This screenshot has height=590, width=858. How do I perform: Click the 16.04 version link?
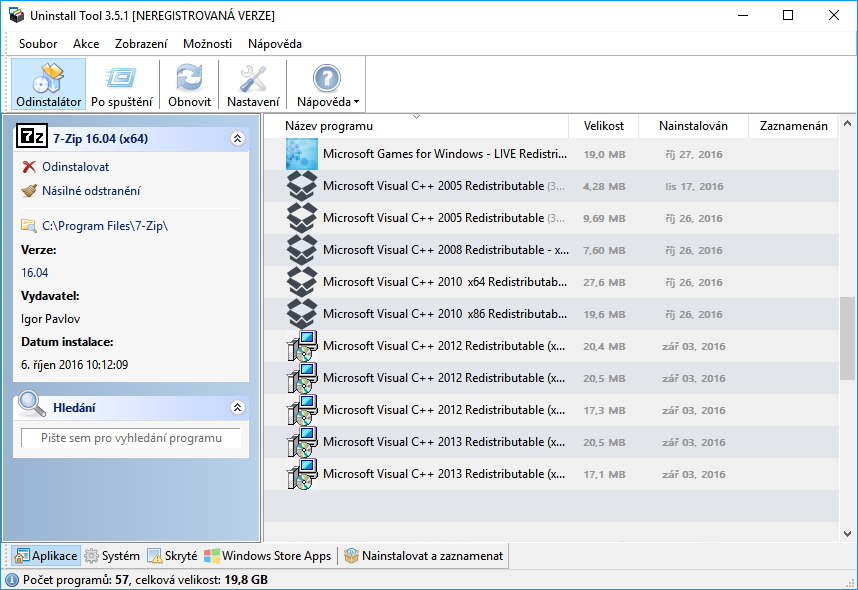[x=34, y=273]
